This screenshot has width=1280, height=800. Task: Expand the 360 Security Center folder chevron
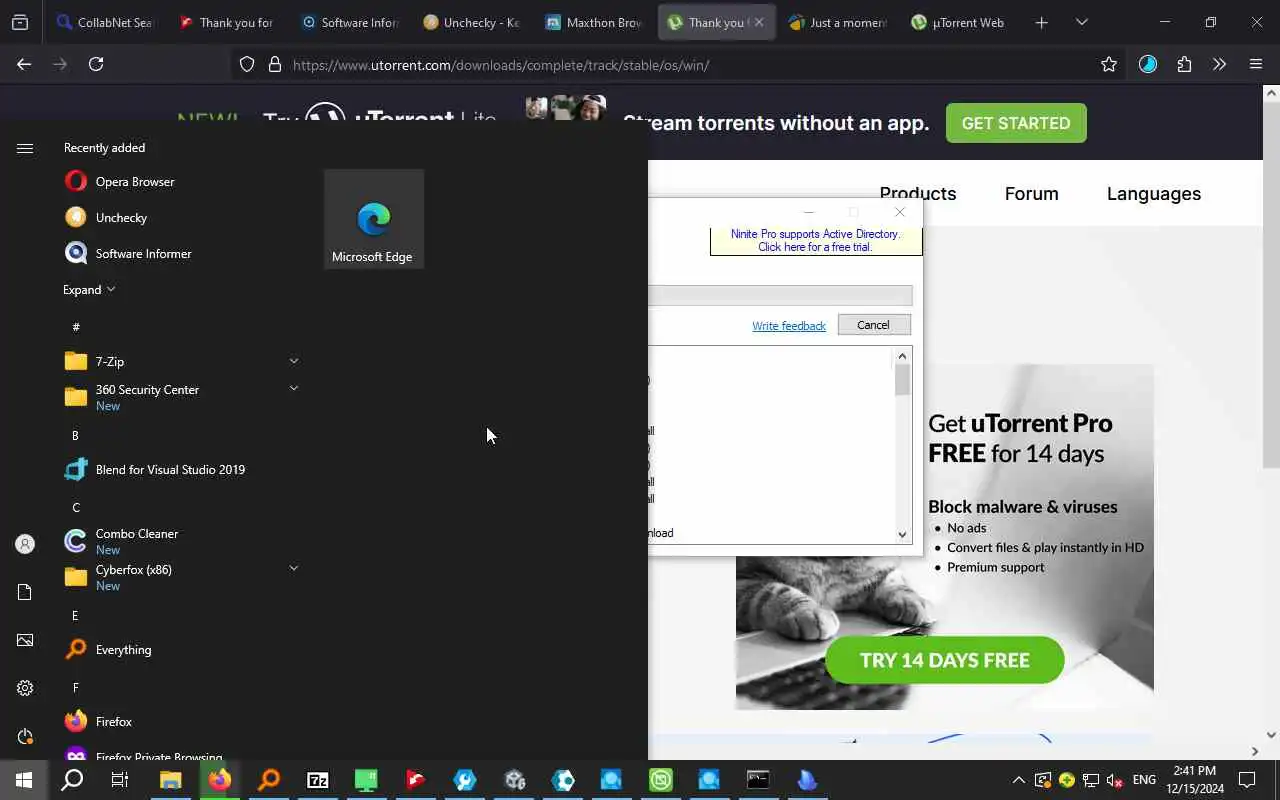(x=293, y=388)
